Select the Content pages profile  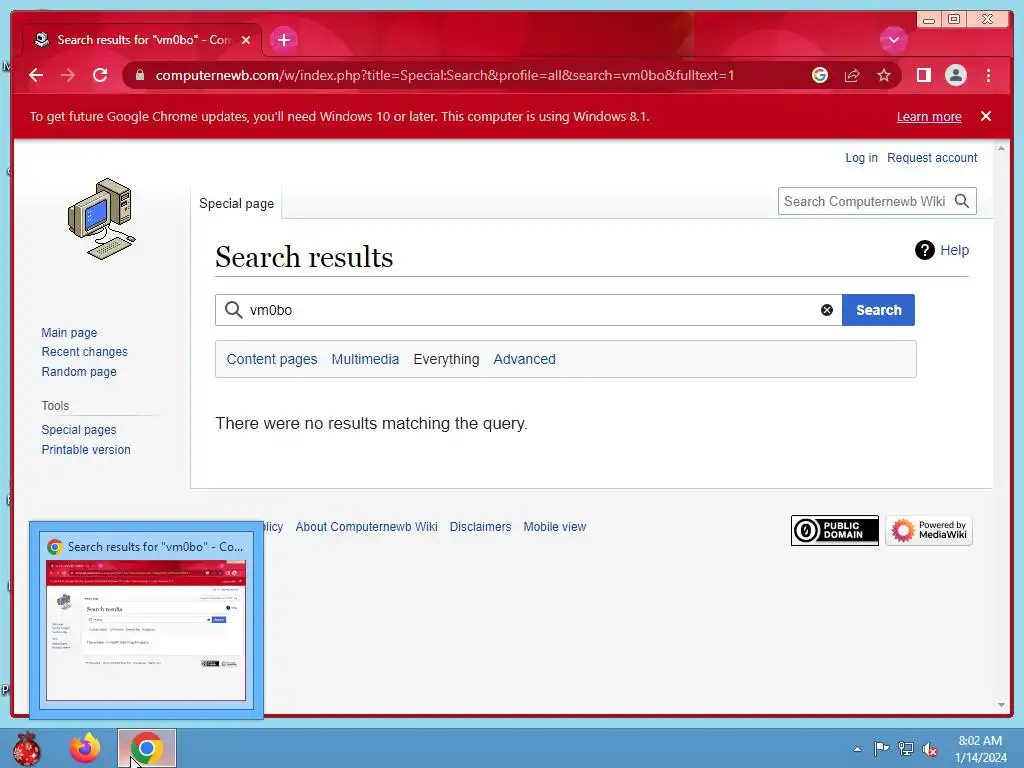click(272, 359)
